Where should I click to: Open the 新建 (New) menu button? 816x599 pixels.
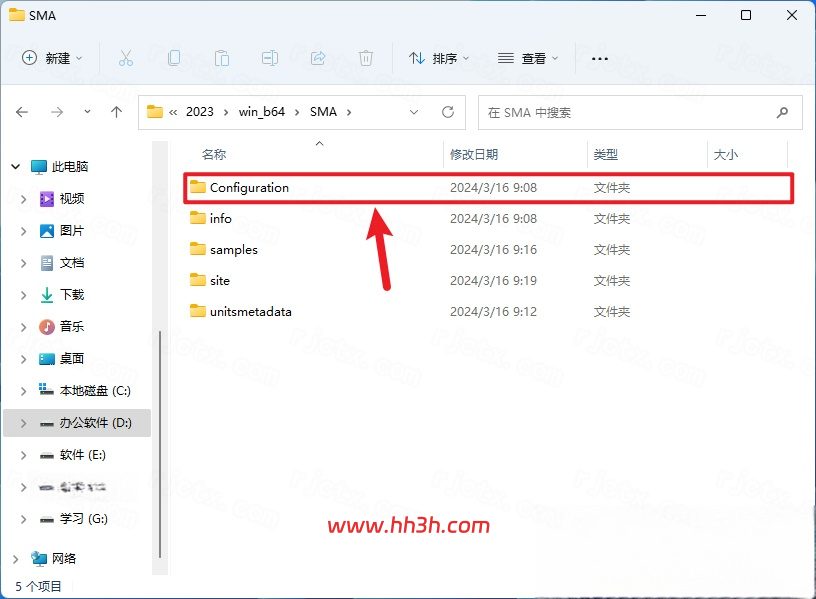point(52,58)
